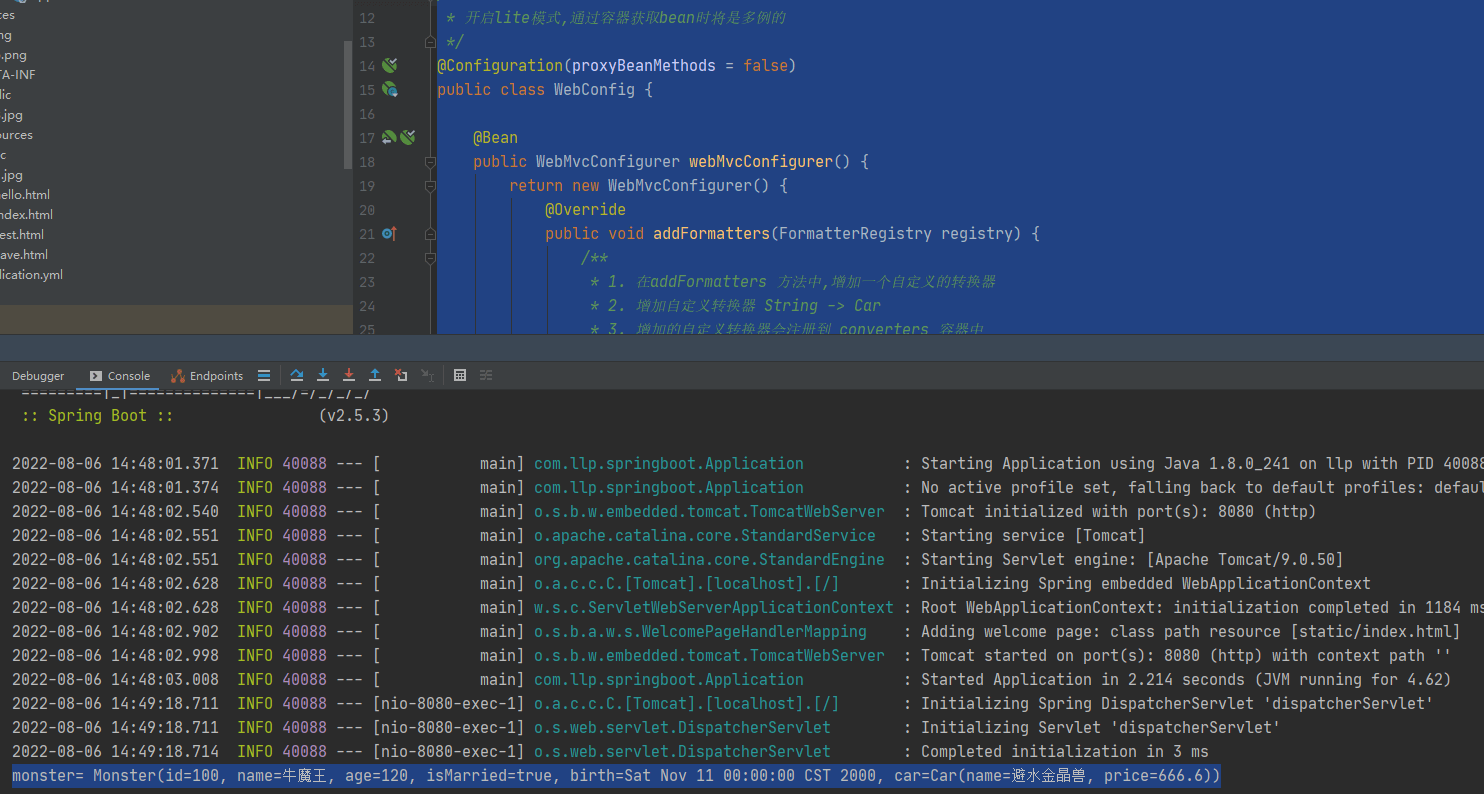The height and width of the screenshot is (794, 1484).
Task: Click the webMvcConfigurer method name on line 18
Action: 761,162
